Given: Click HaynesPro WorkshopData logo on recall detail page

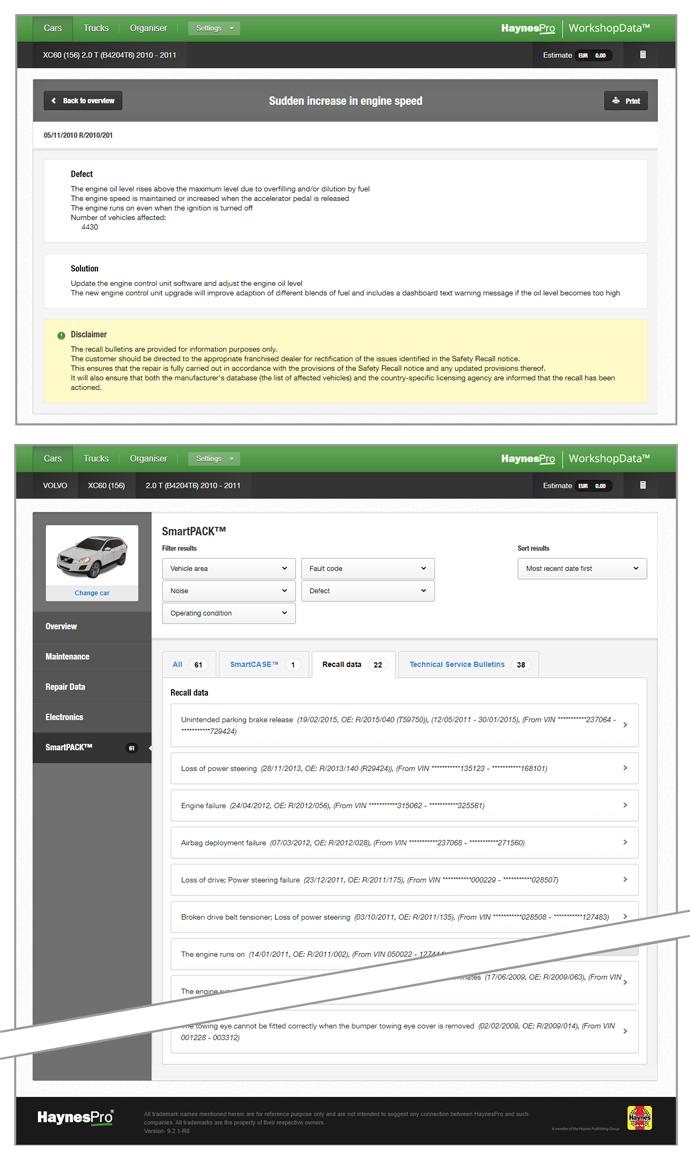Looking at the screenshot, I should point(575,28).
